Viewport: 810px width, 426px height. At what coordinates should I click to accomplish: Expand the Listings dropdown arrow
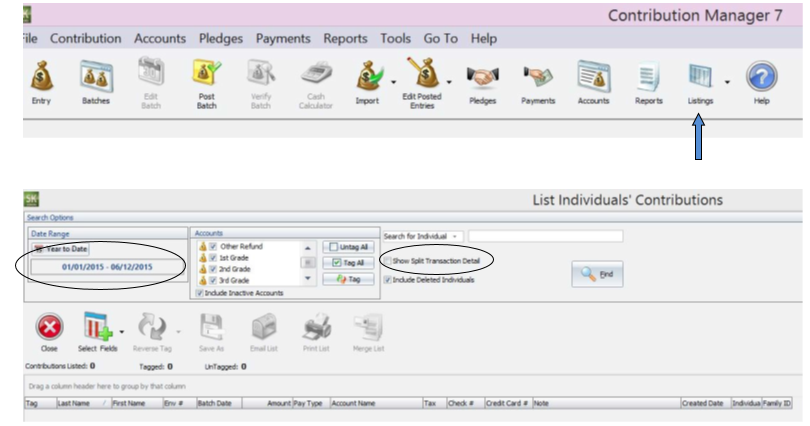(727, 82)
